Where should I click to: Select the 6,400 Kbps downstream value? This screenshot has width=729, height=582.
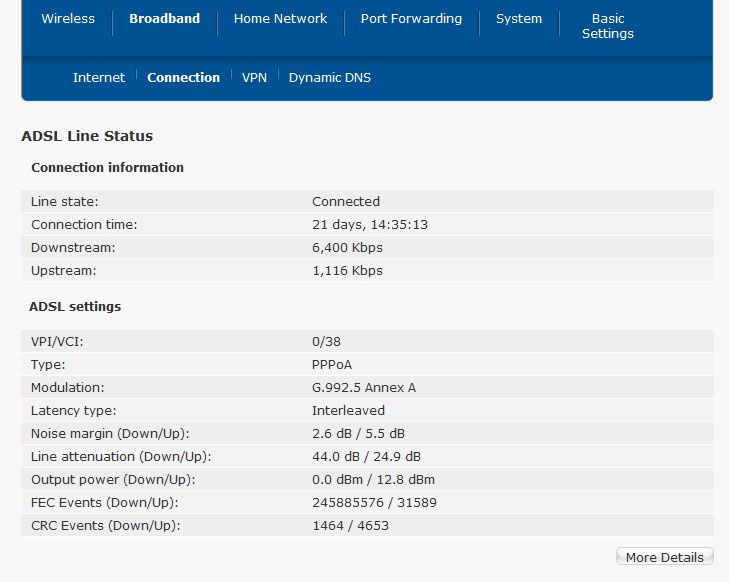click(347, 247)
